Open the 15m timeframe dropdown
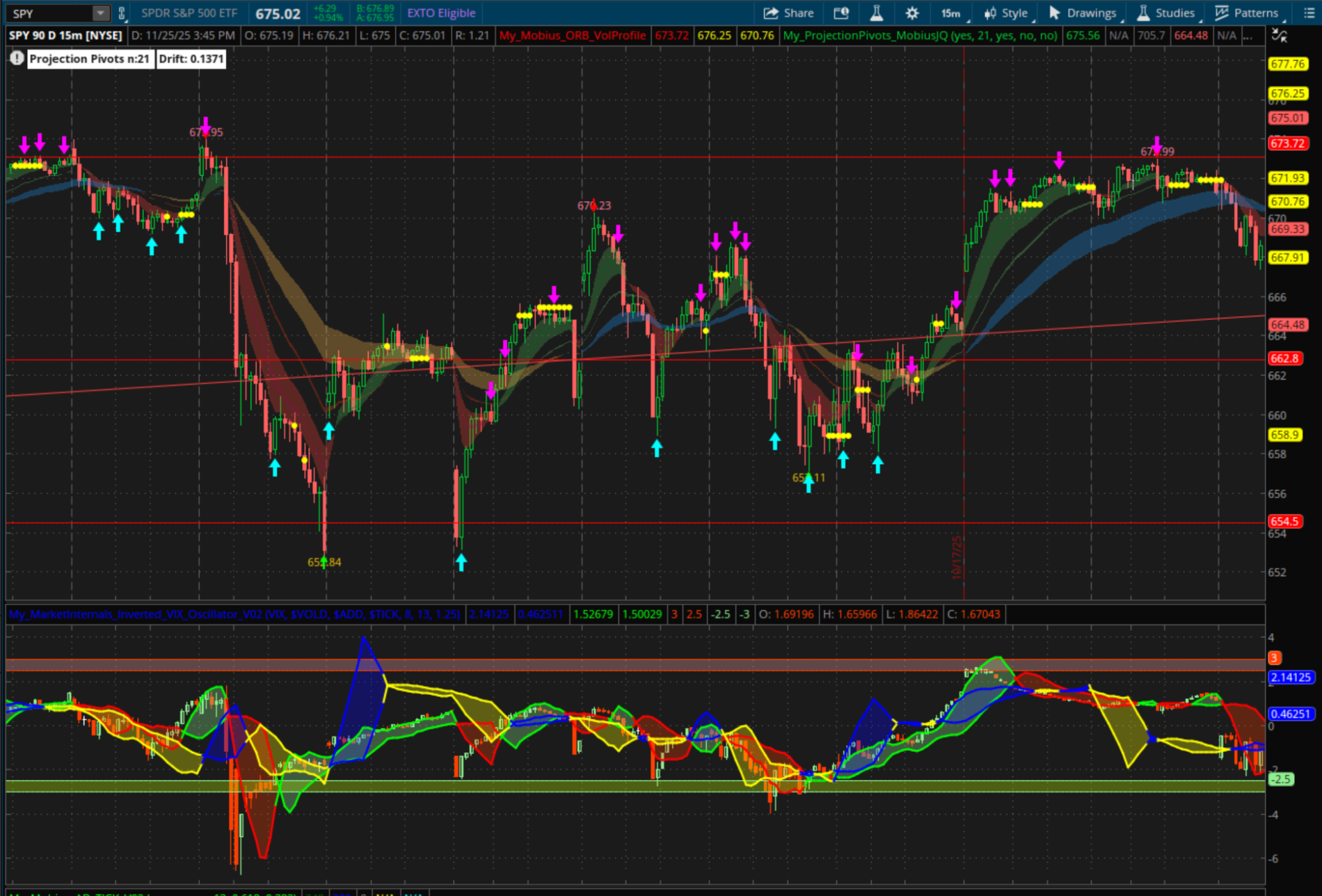1322x896 pixels. pyautogui.click(x=950, y=13)
